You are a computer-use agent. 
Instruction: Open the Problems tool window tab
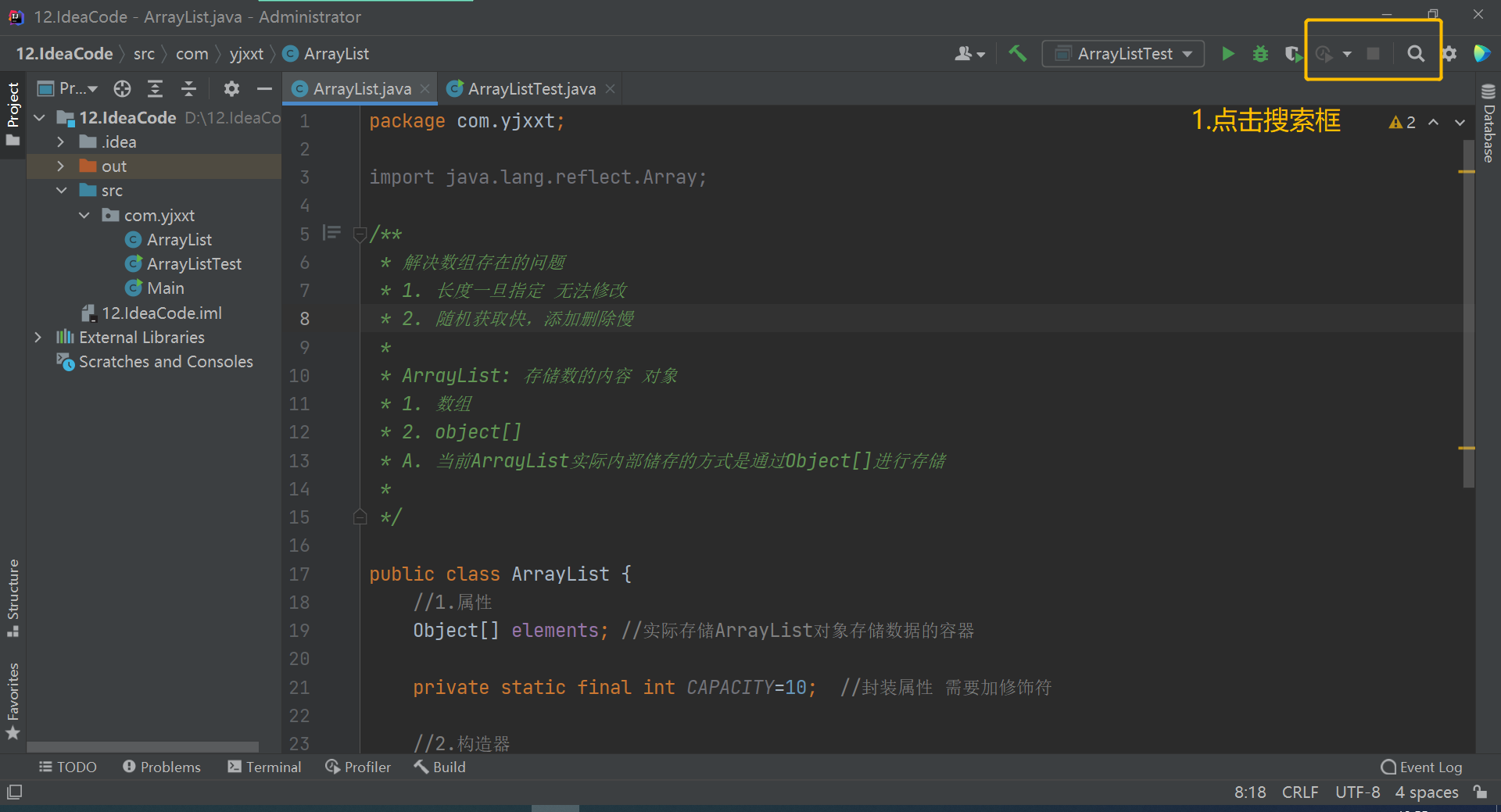point(162,767)
